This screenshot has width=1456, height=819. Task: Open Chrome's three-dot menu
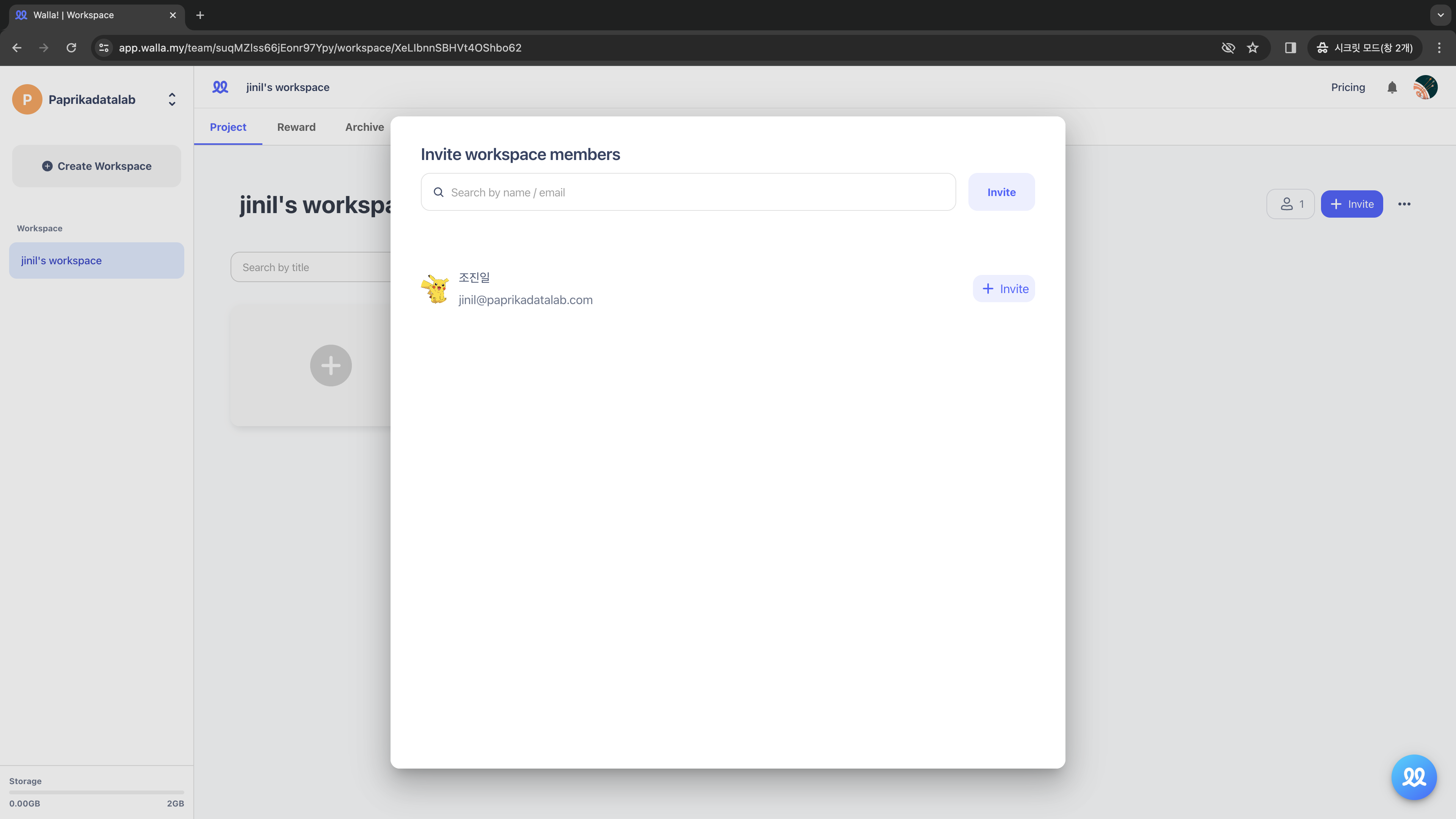tap(1440, 47)
